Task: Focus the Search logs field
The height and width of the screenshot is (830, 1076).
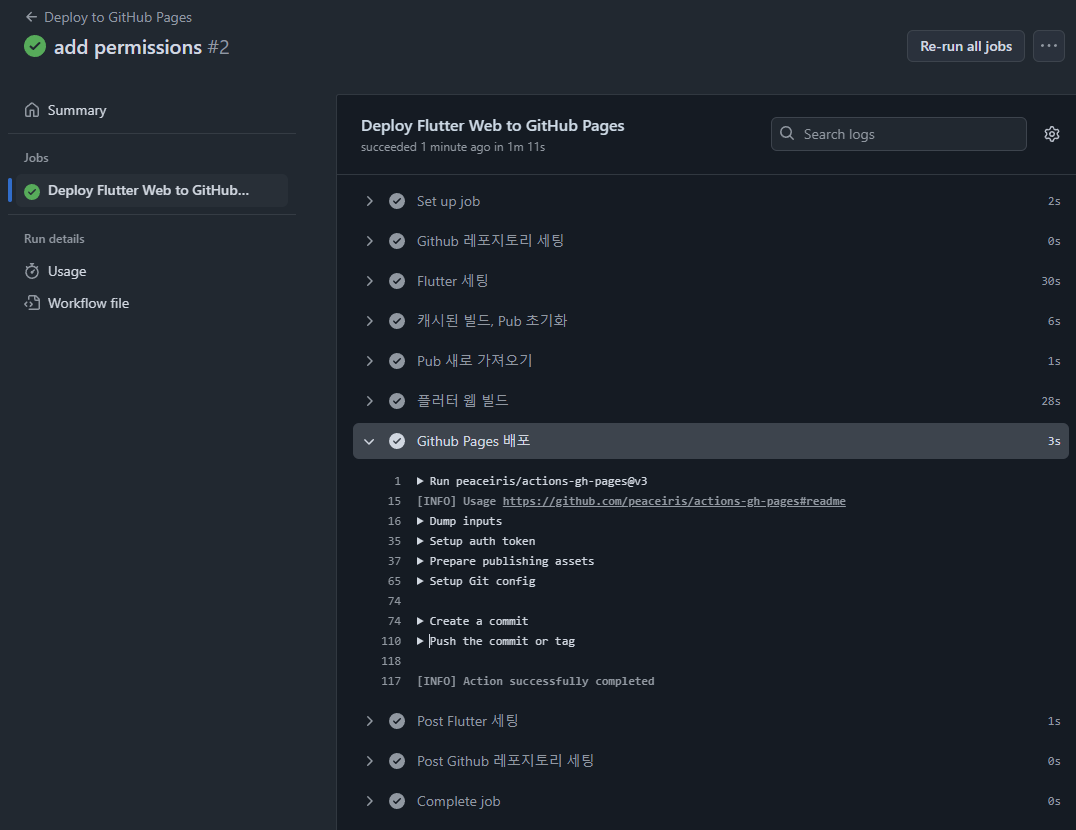Action: 898,134
